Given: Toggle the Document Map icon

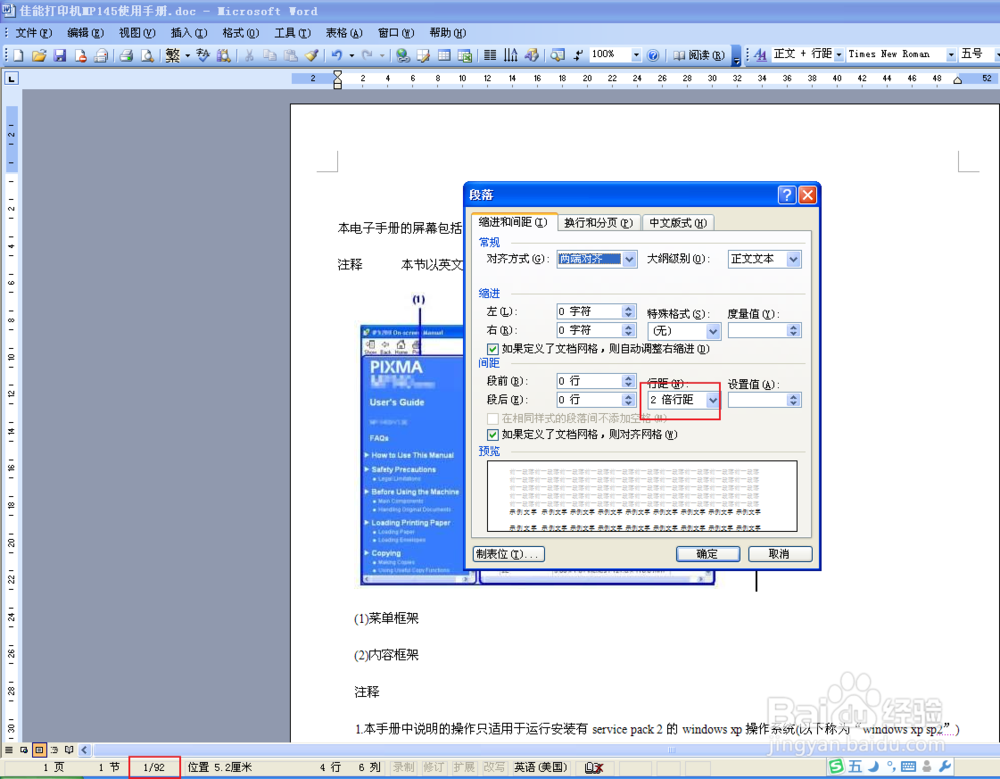Looking at the screenshot, I should point(557,56).
